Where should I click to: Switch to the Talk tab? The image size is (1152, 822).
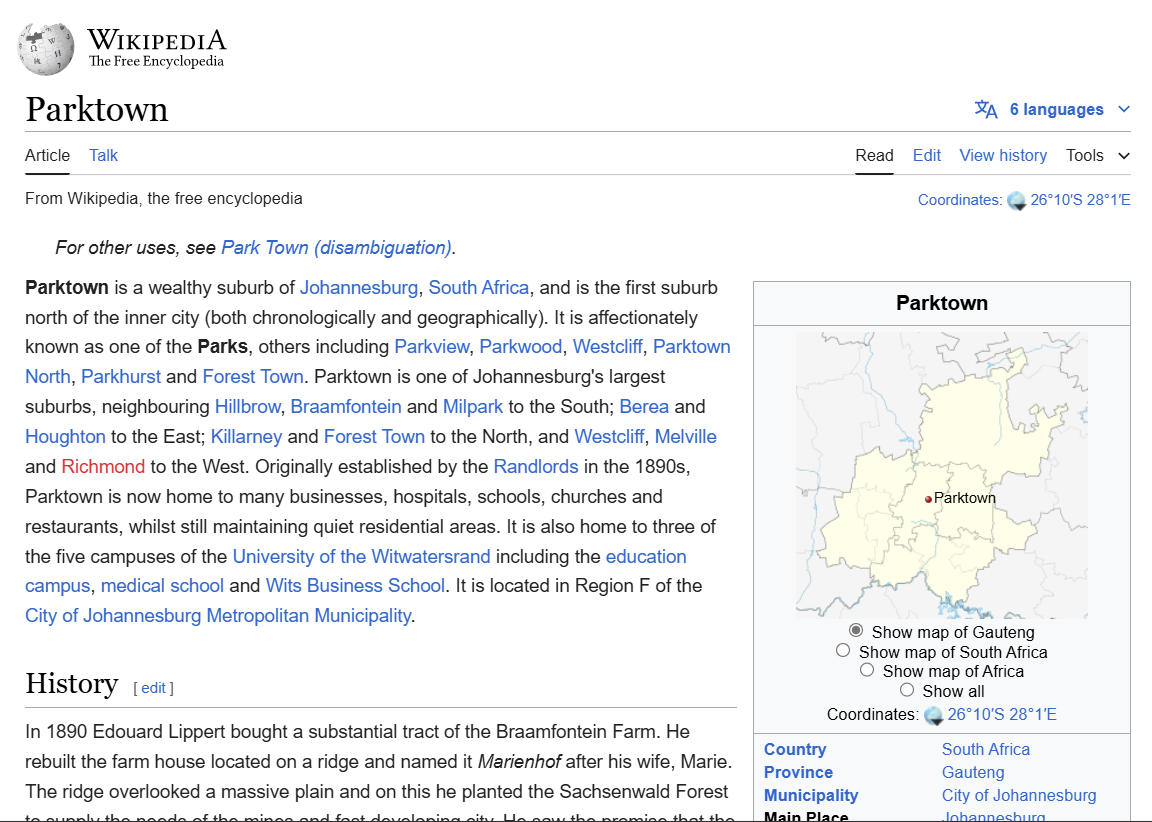(x=103, y=155)
